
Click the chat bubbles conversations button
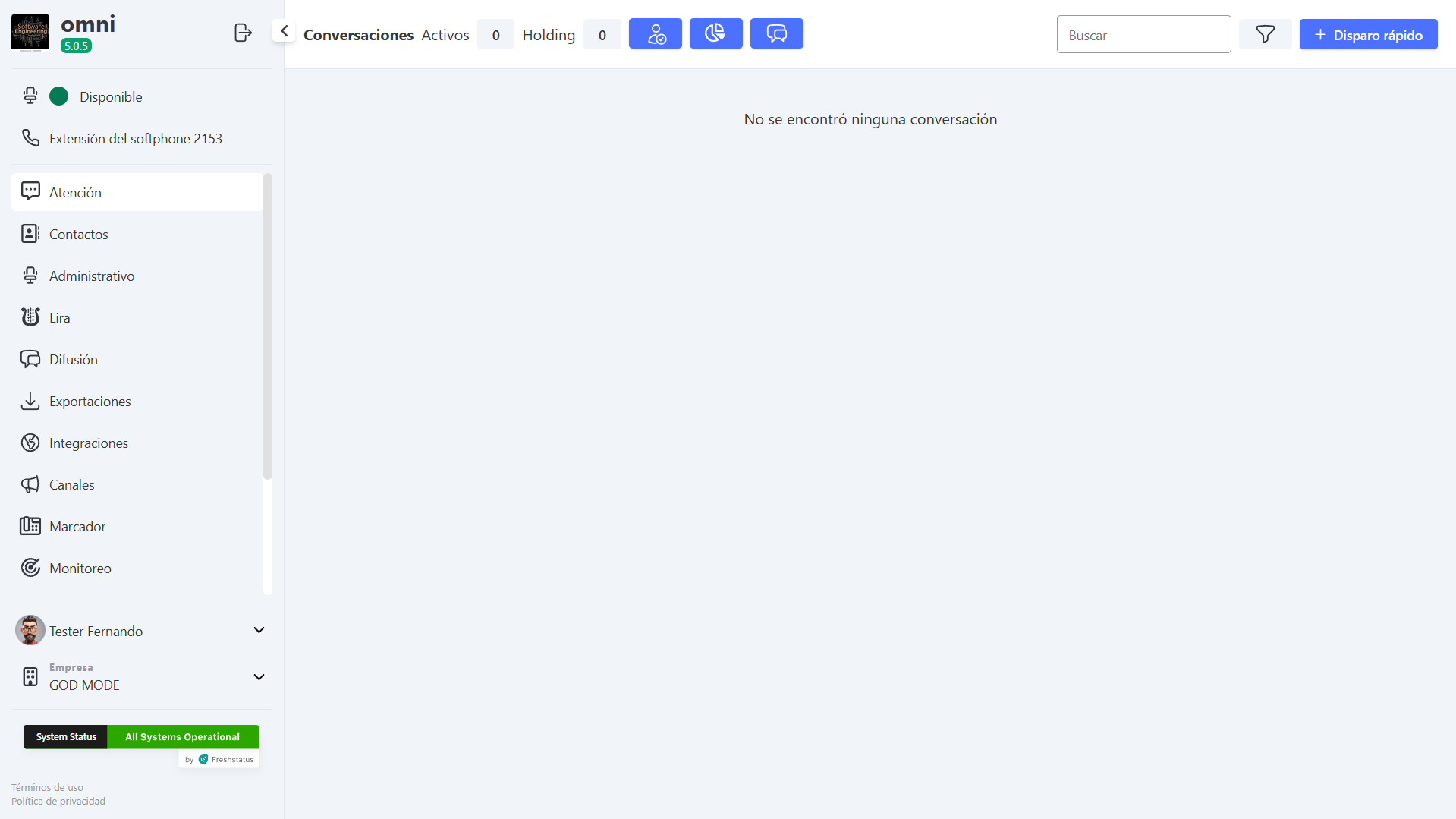(x=776, y=33)
